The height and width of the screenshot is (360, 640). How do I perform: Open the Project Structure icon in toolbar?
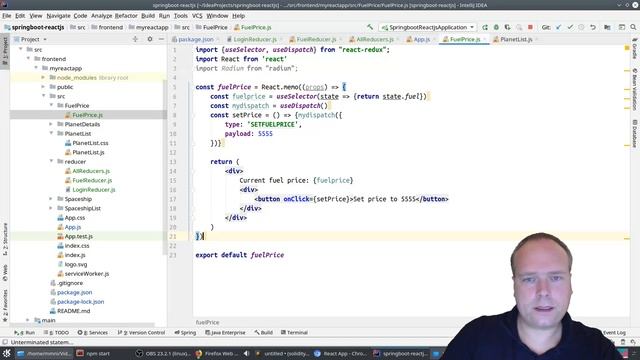point(607,27)
